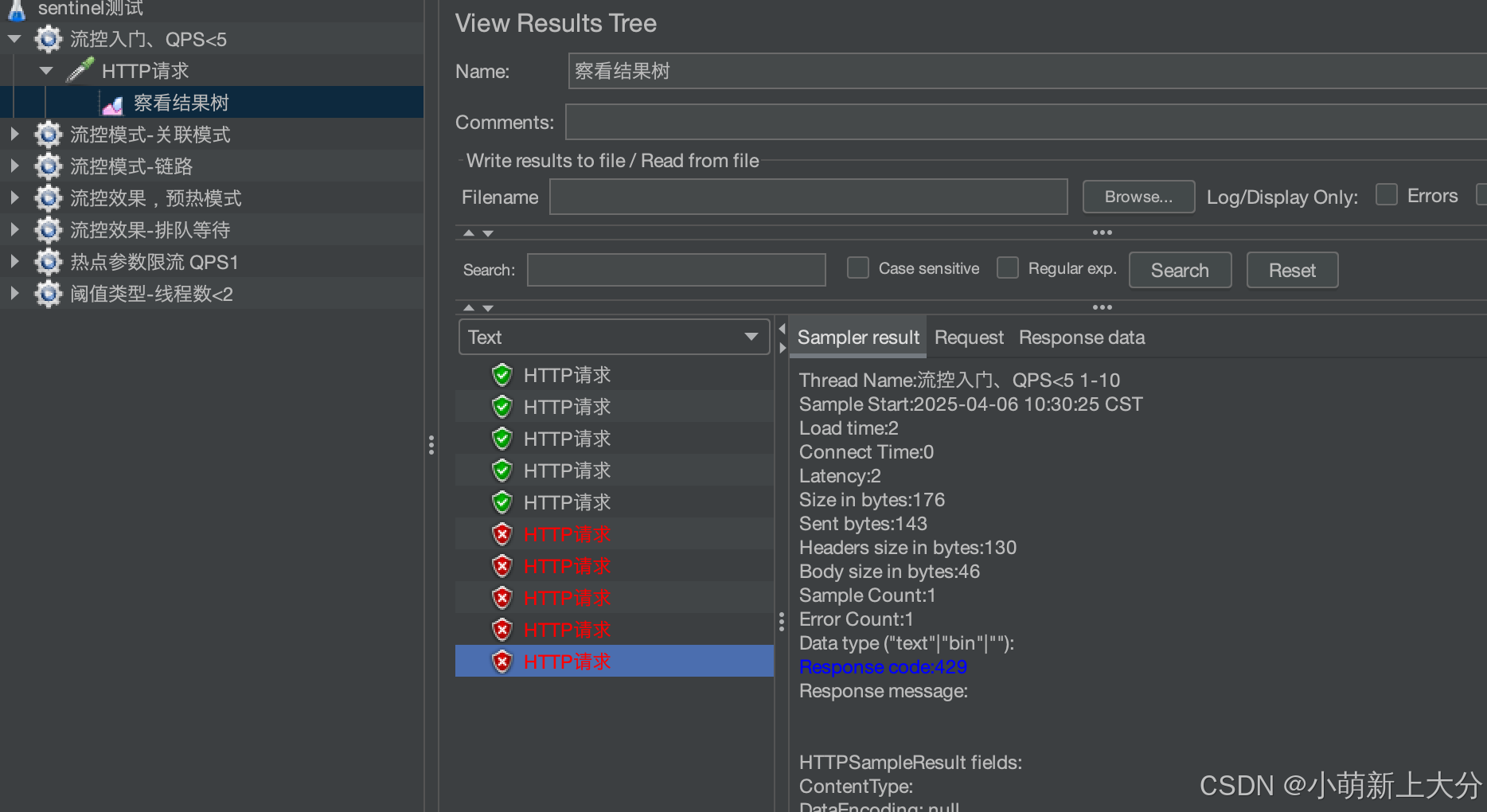Screen dimensions: 1487x812
Task: Click the Reset button
Action: click(x=1292, y=270)
